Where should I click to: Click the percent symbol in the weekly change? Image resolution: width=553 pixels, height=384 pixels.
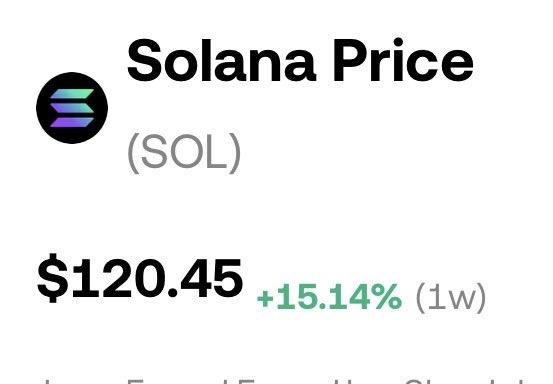pos(389,297)
